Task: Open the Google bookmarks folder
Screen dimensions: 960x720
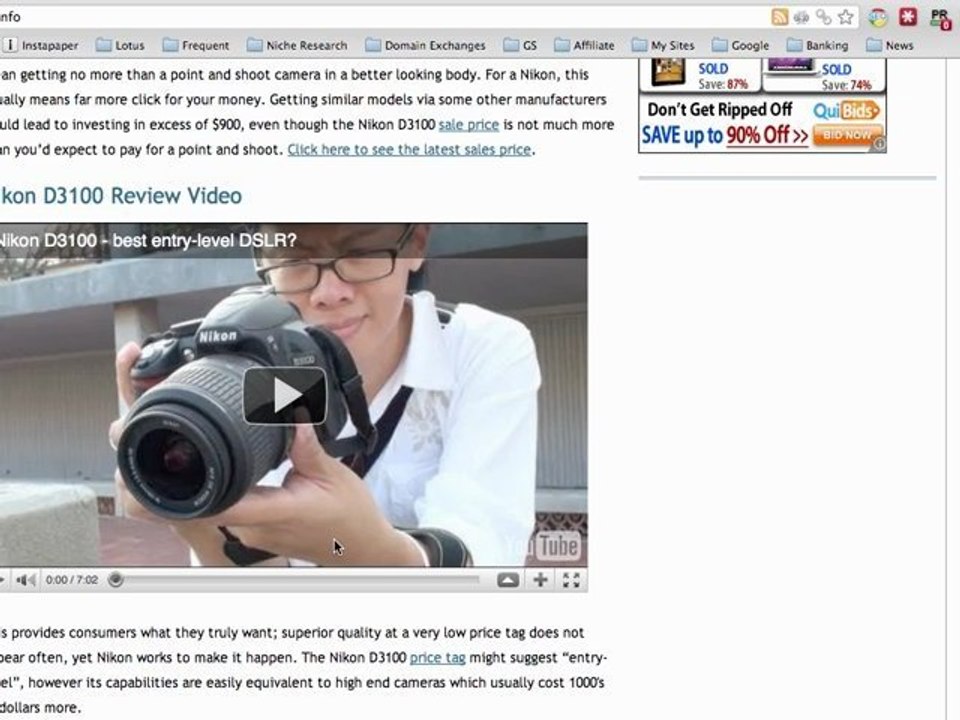Action: [741, 45]
